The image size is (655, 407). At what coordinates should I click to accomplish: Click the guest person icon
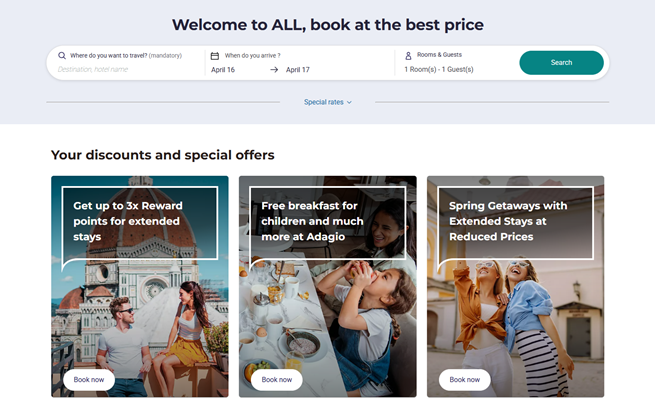click(408, 56)
